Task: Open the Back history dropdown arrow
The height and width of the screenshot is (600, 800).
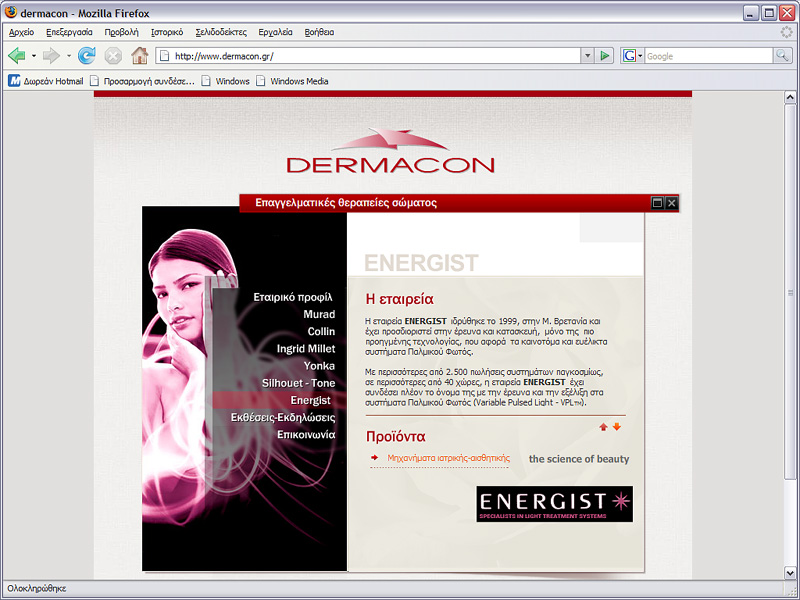Action: click(x=34, y=56)
